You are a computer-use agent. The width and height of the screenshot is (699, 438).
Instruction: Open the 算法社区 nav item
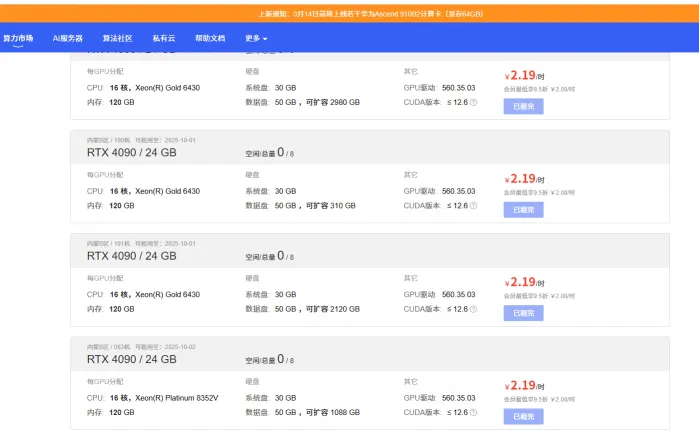118,38
